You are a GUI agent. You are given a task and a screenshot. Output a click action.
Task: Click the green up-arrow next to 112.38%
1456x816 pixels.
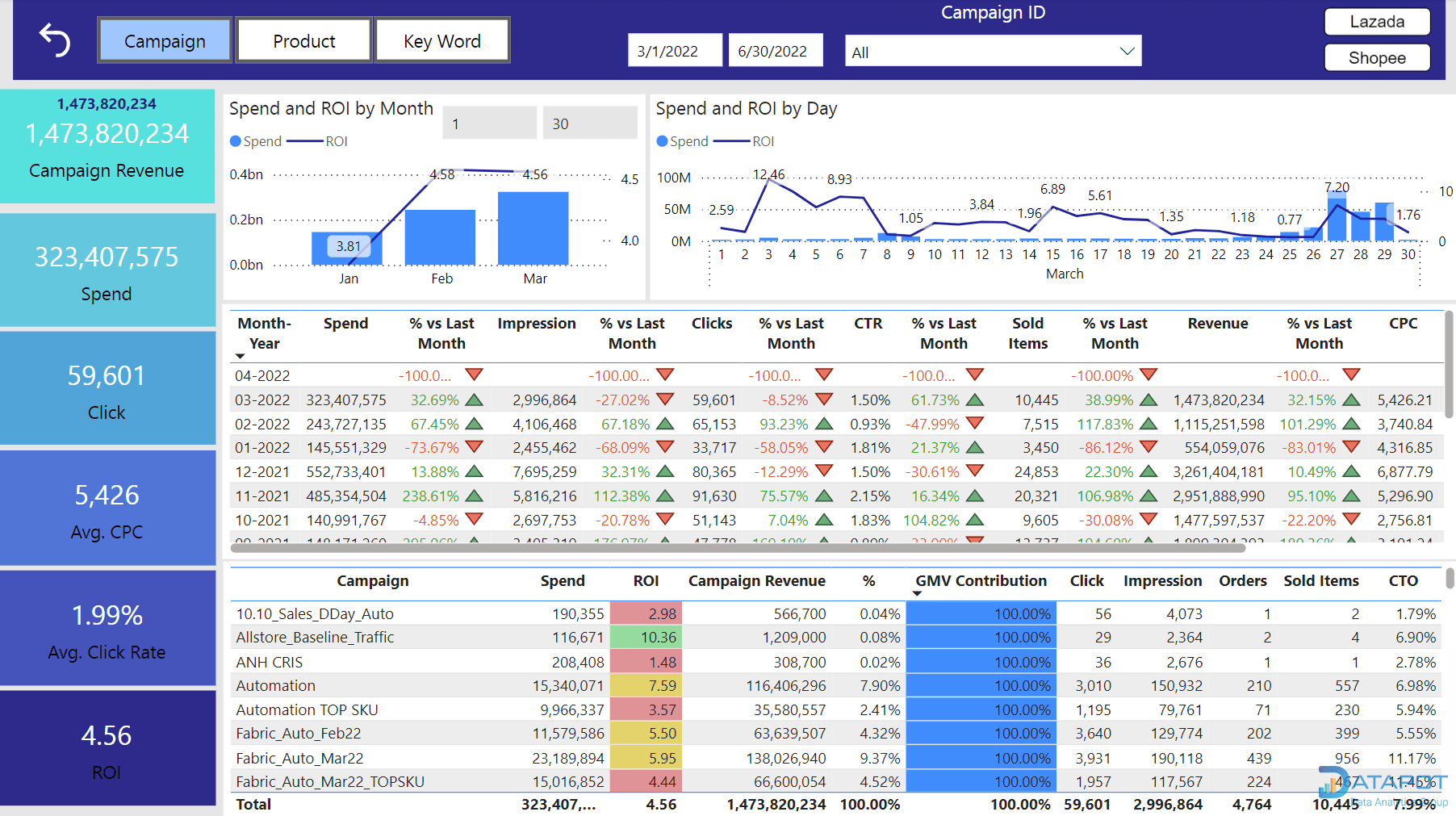coord(665,495)
